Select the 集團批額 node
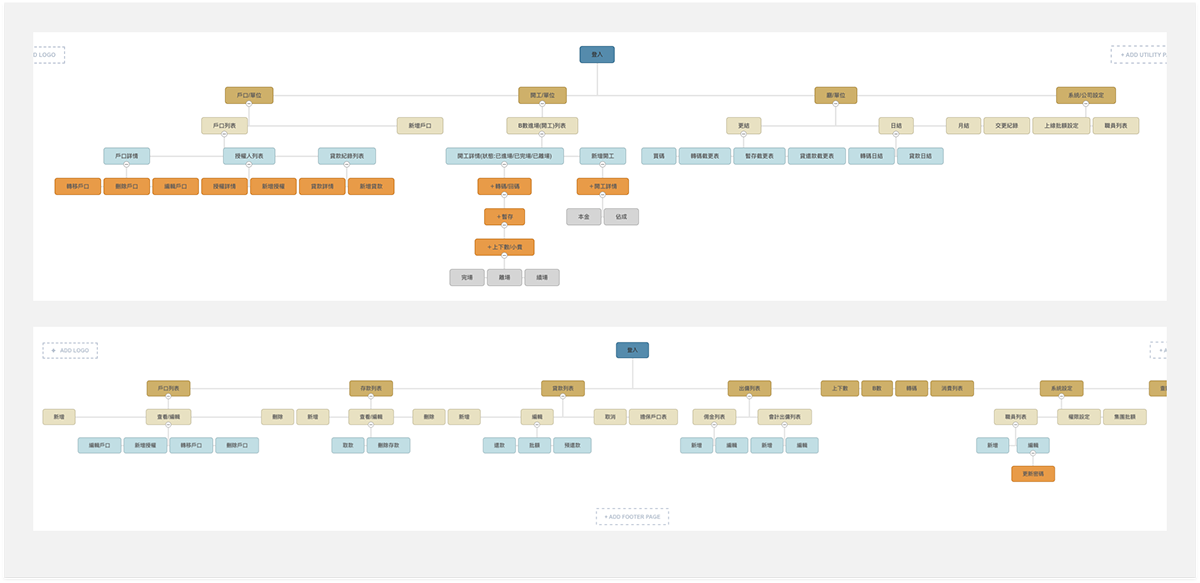The width and height of the screenshot is (1200, 583). click(1126, 417)
